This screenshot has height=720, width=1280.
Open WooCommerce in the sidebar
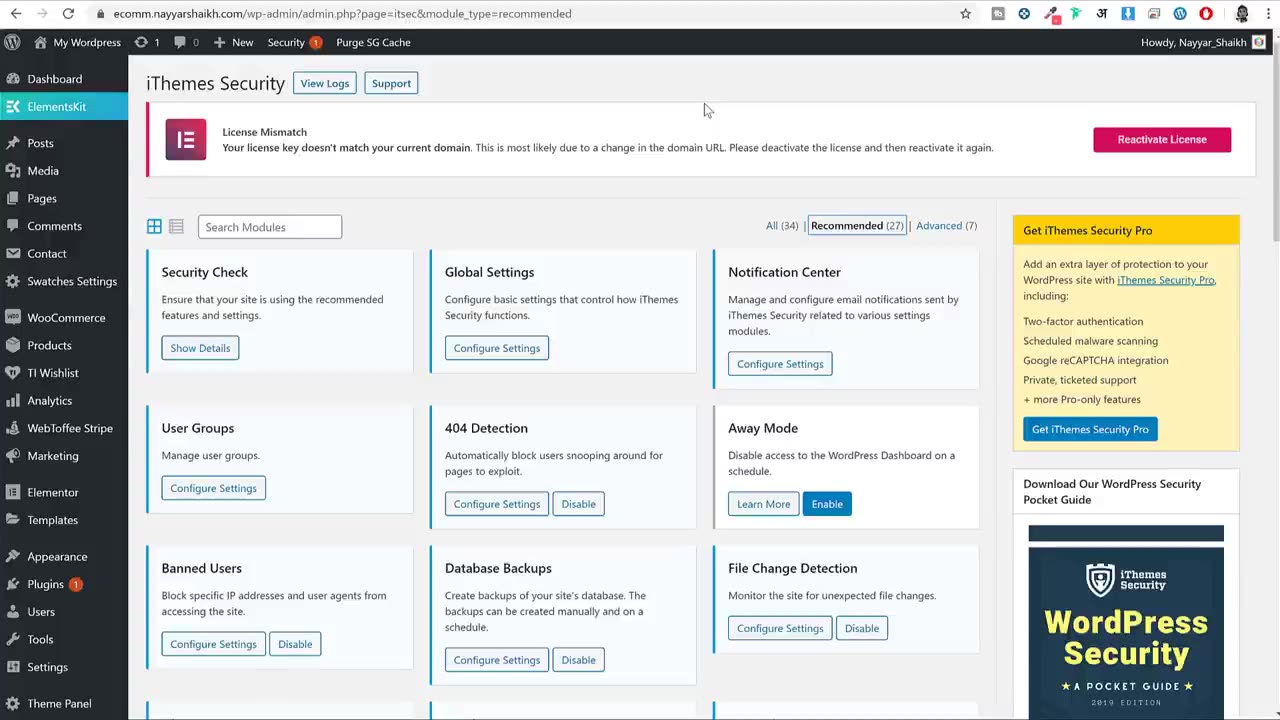coord(64,318)
